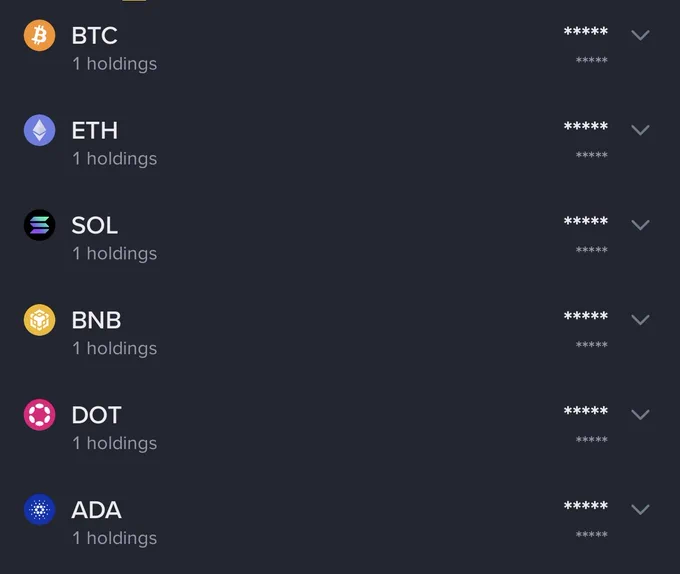Click the hidden ADA balance asterisks
The width and height of the screenshot is (680, 574).
click(585, 506)
